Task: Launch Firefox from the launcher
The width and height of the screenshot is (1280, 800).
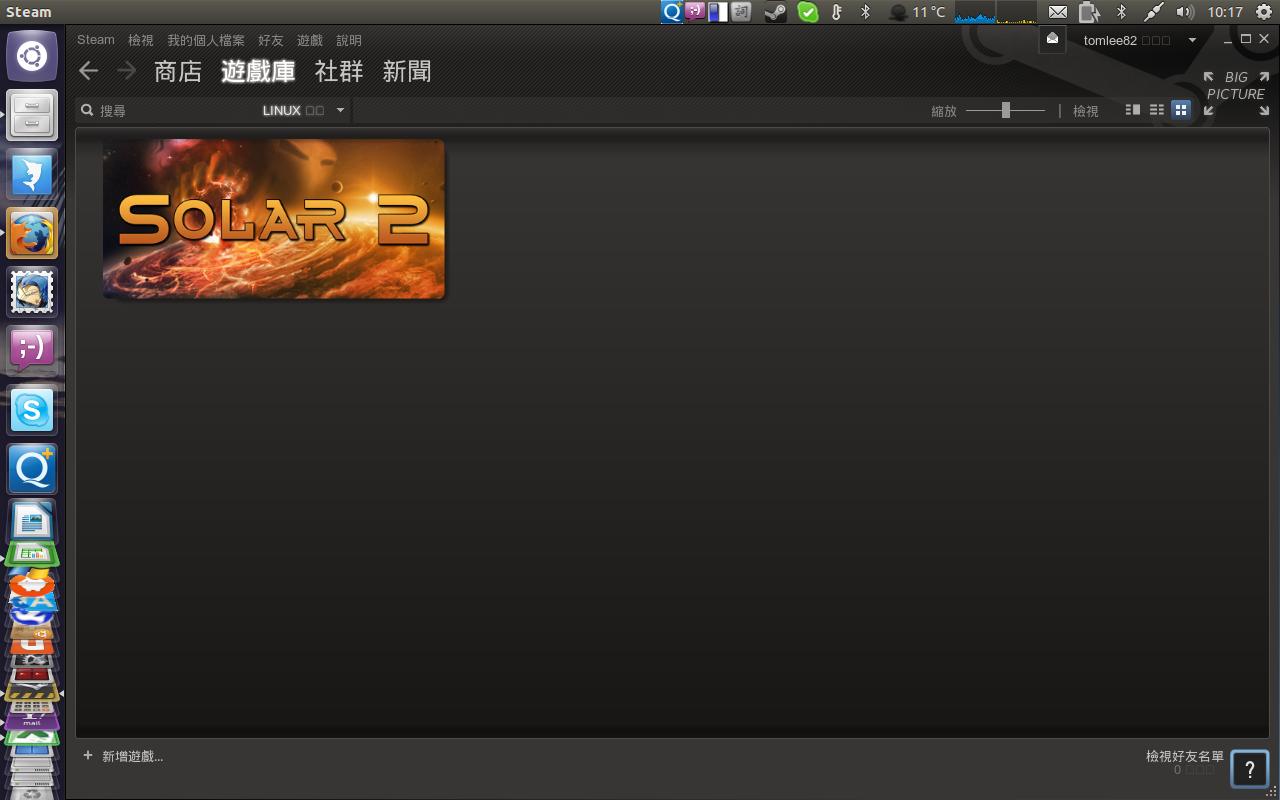Action: tap(32, 233)
